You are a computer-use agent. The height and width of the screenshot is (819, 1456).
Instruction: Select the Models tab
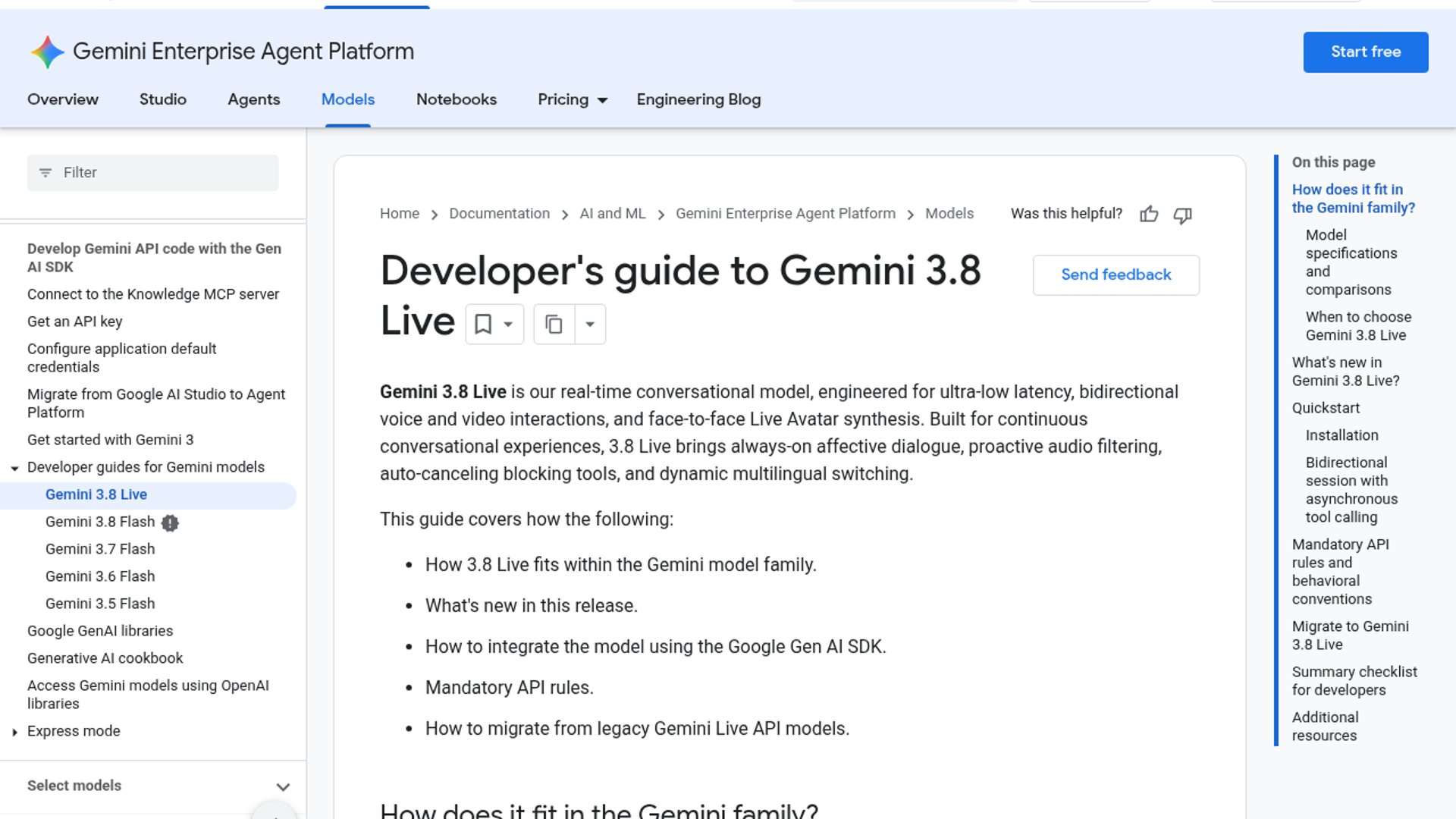click(x=348, y=99)
